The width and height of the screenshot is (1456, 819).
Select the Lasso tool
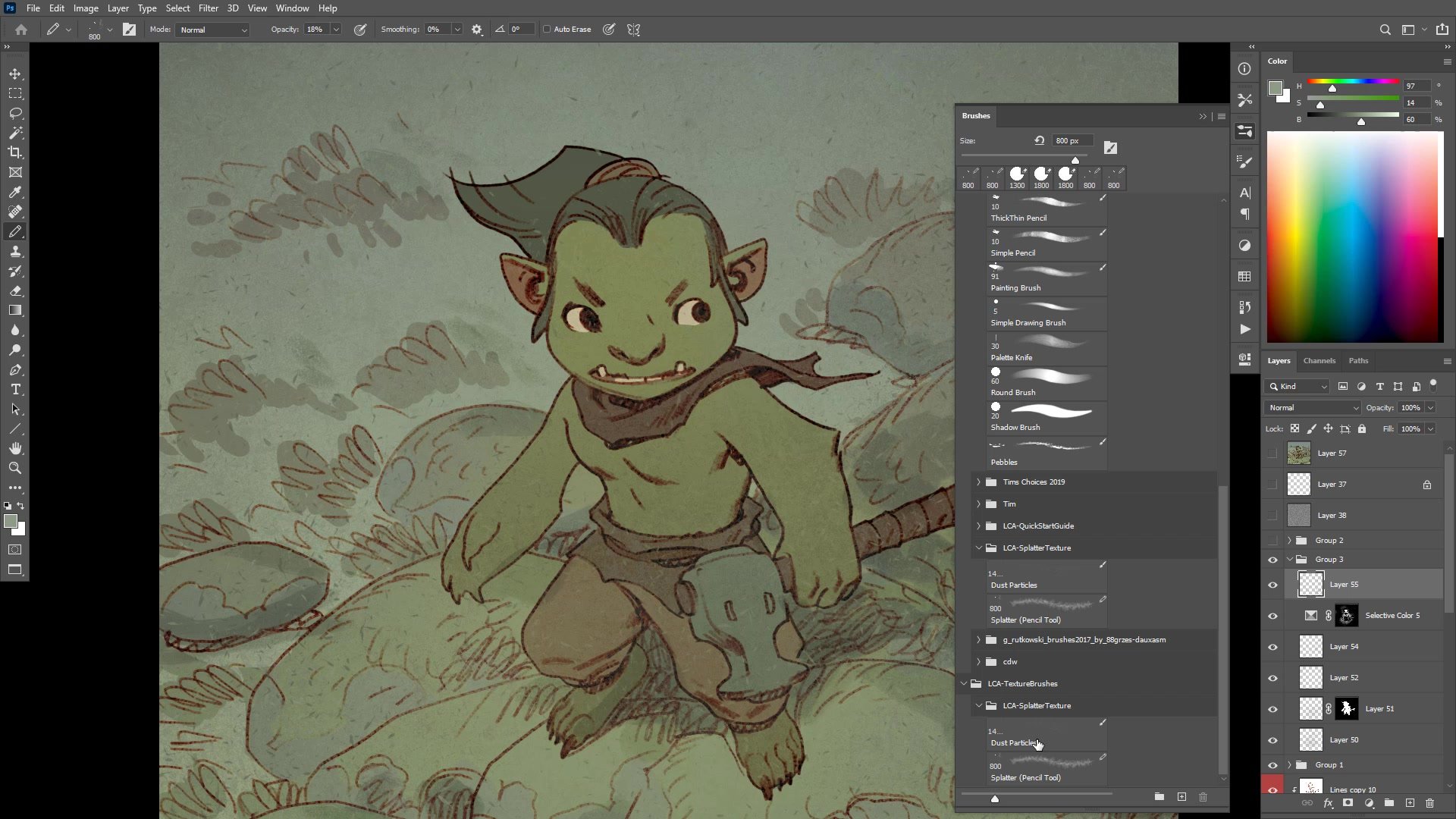click(x=15, y=113)
